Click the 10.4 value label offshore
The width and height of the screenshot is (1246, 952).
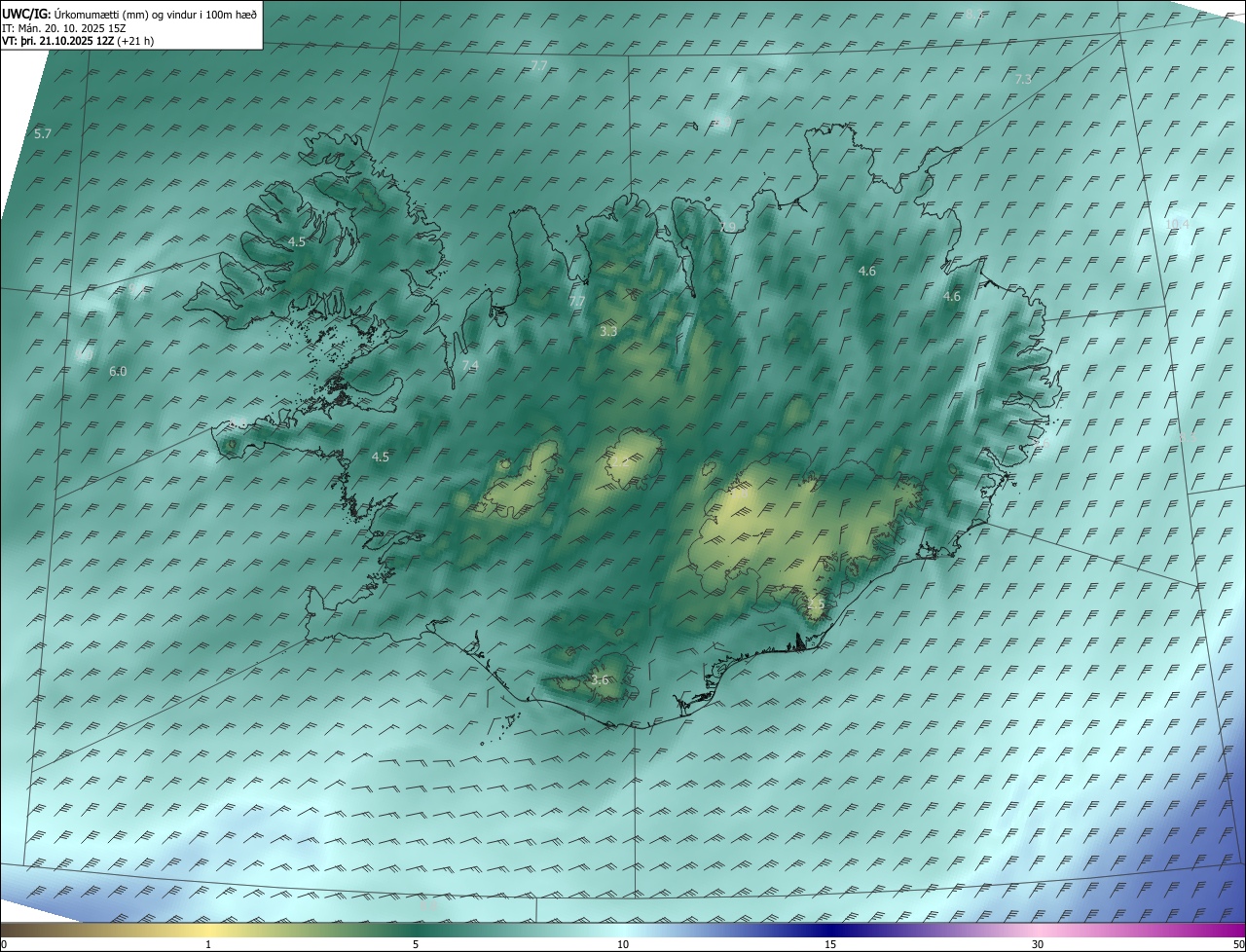(1177, 224)
